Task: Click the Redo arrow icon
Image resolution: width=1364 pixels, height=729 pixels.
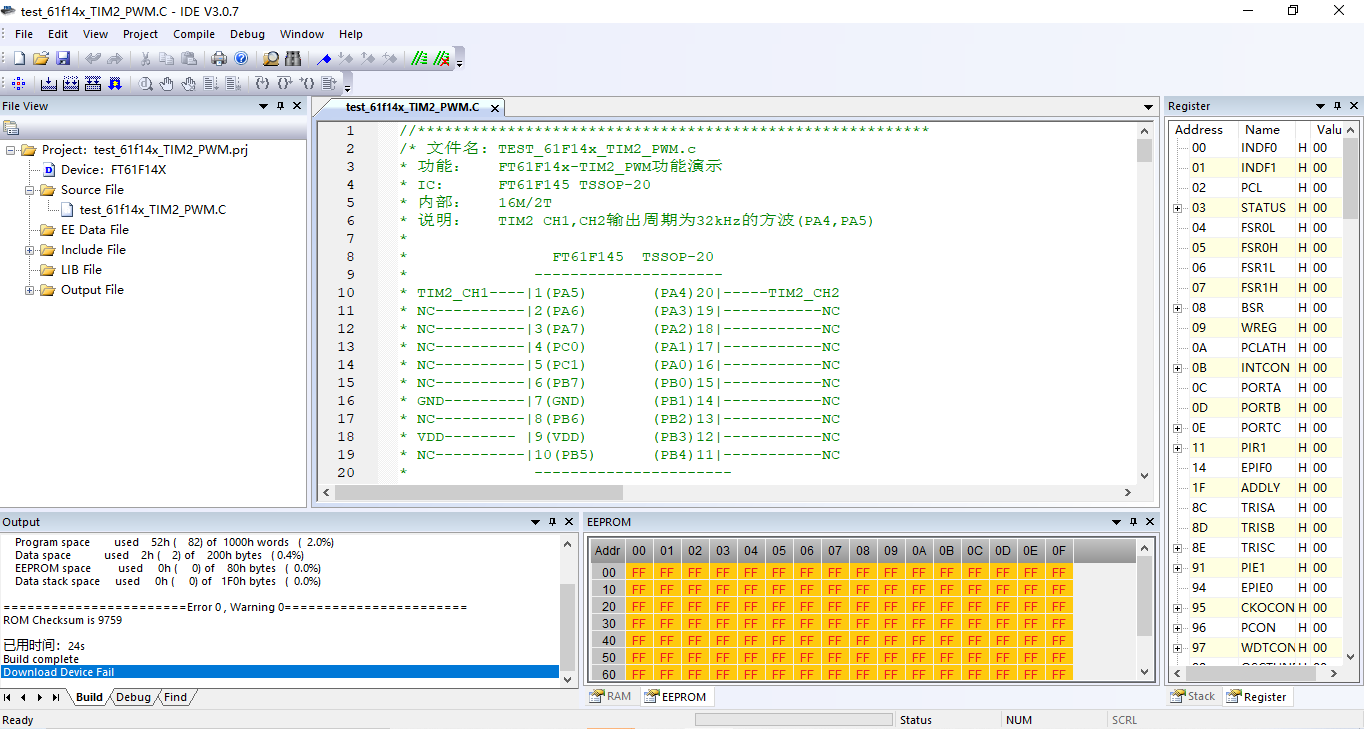Action: coord(115,59)
